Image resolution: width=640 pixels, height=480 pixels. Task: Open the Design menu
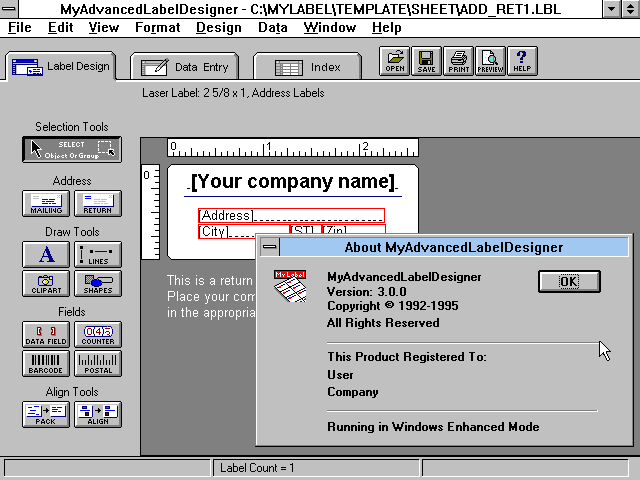(x=219, y=27)
